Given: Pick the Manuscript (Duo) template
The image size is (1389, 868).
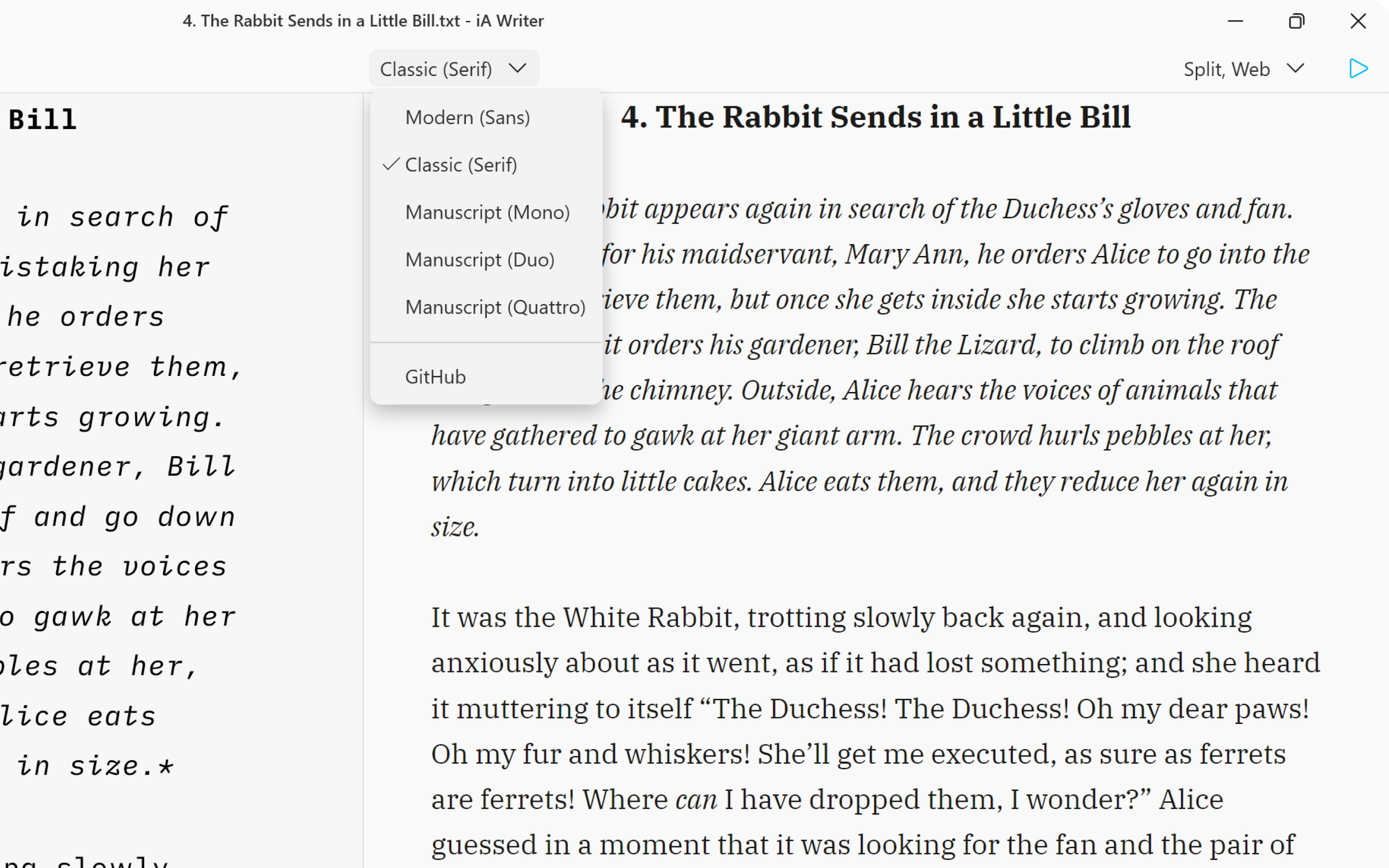Looking at the screenshot, I should tap(480, 259).
